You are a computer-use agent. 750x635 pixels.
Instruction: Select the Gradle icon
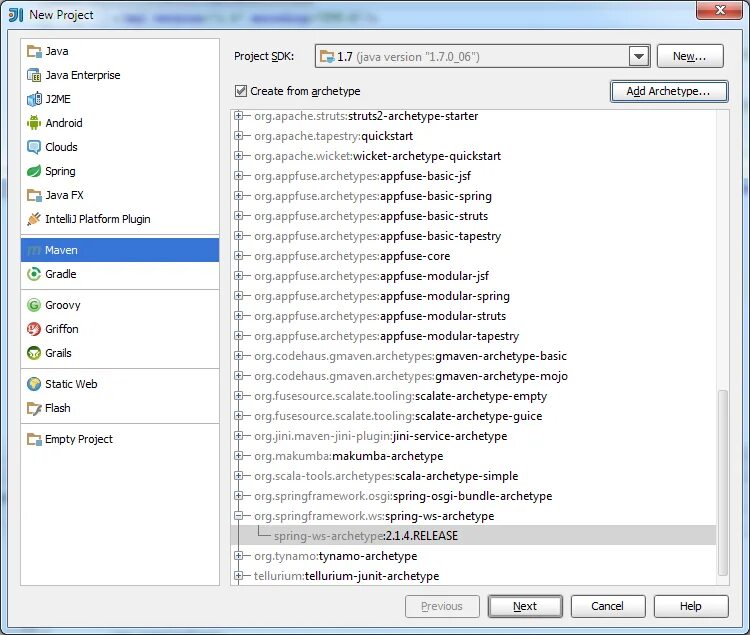coord(34,274)
